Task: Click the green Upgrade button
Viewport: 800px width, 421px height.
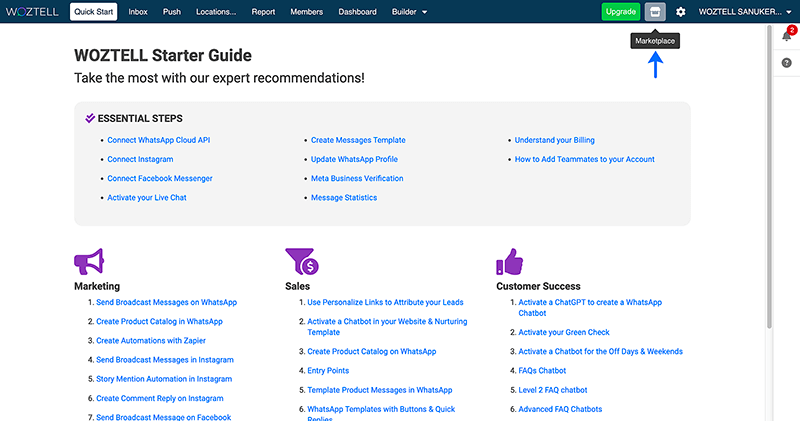Action: pos(620,12)
